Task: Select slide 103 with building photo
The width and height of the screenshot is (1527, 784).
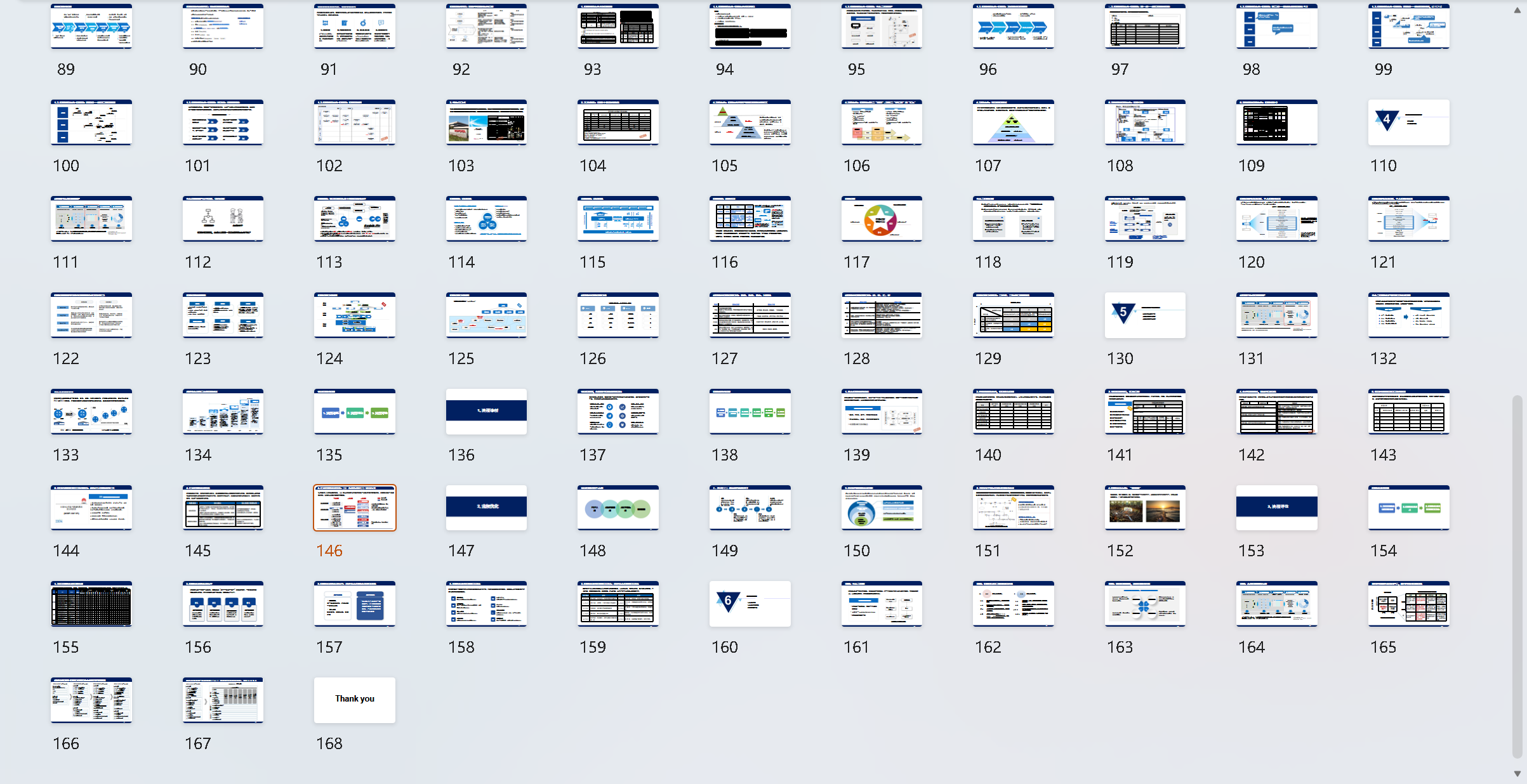Action: pyautogui.click(x=486, y=122)
